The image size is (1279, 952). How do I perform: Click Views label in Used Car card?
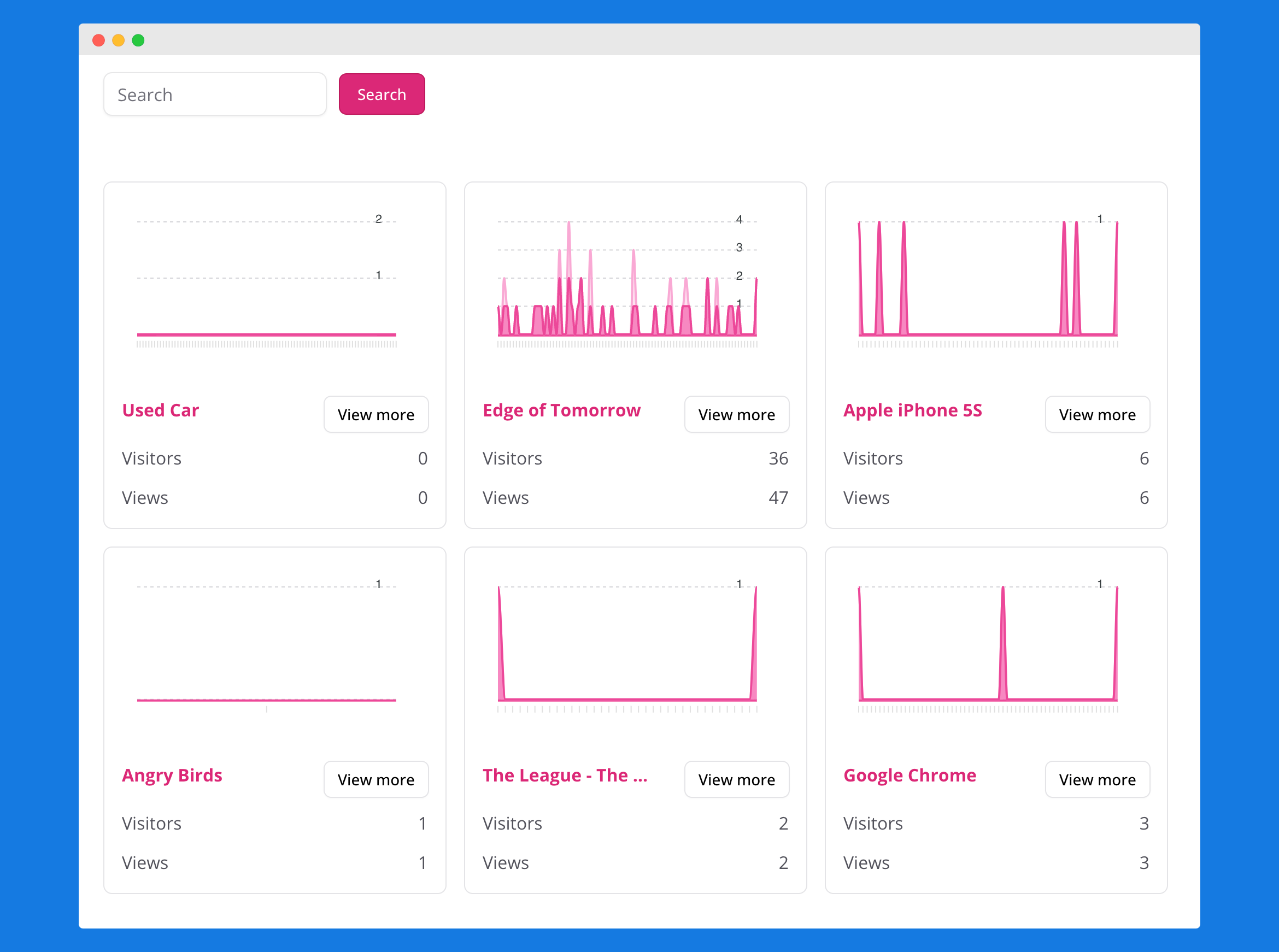coord(145,497)
